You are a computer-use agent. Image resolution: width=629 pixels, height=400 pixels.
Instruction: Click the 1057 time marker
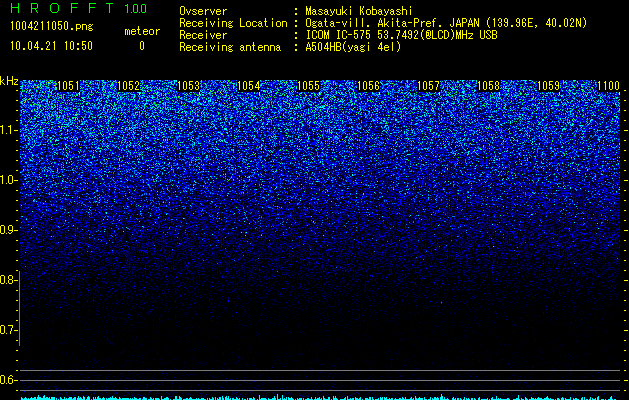point(428,86)
